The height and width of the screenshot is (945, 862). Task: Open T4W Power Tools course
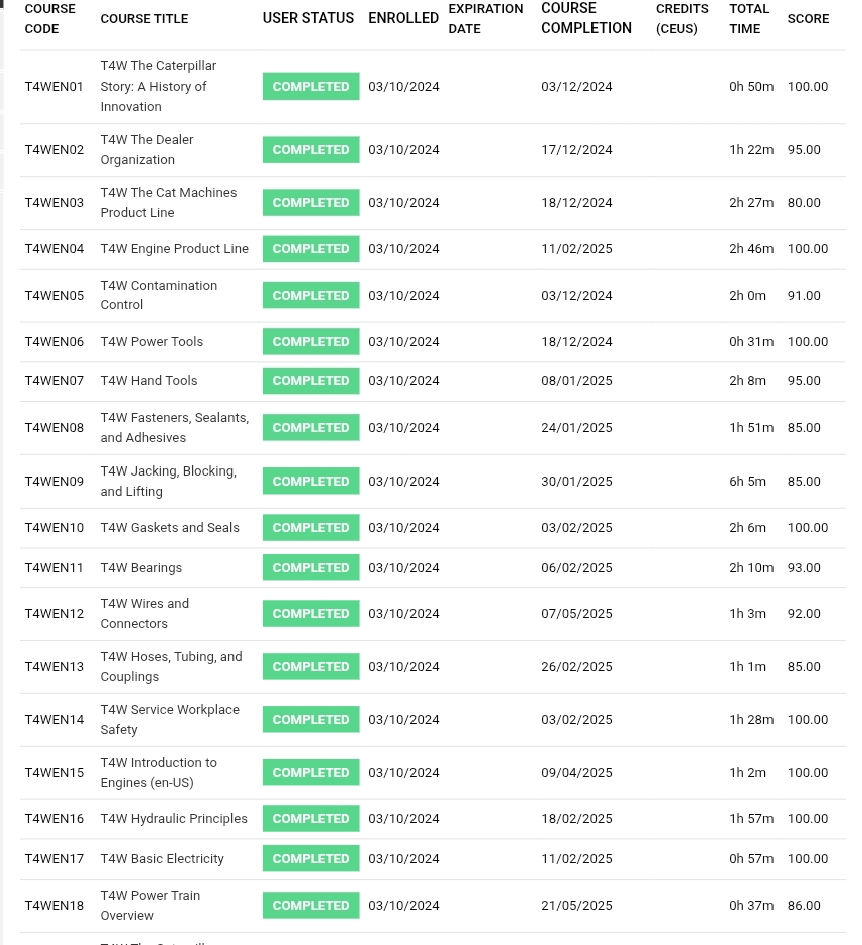151,342
